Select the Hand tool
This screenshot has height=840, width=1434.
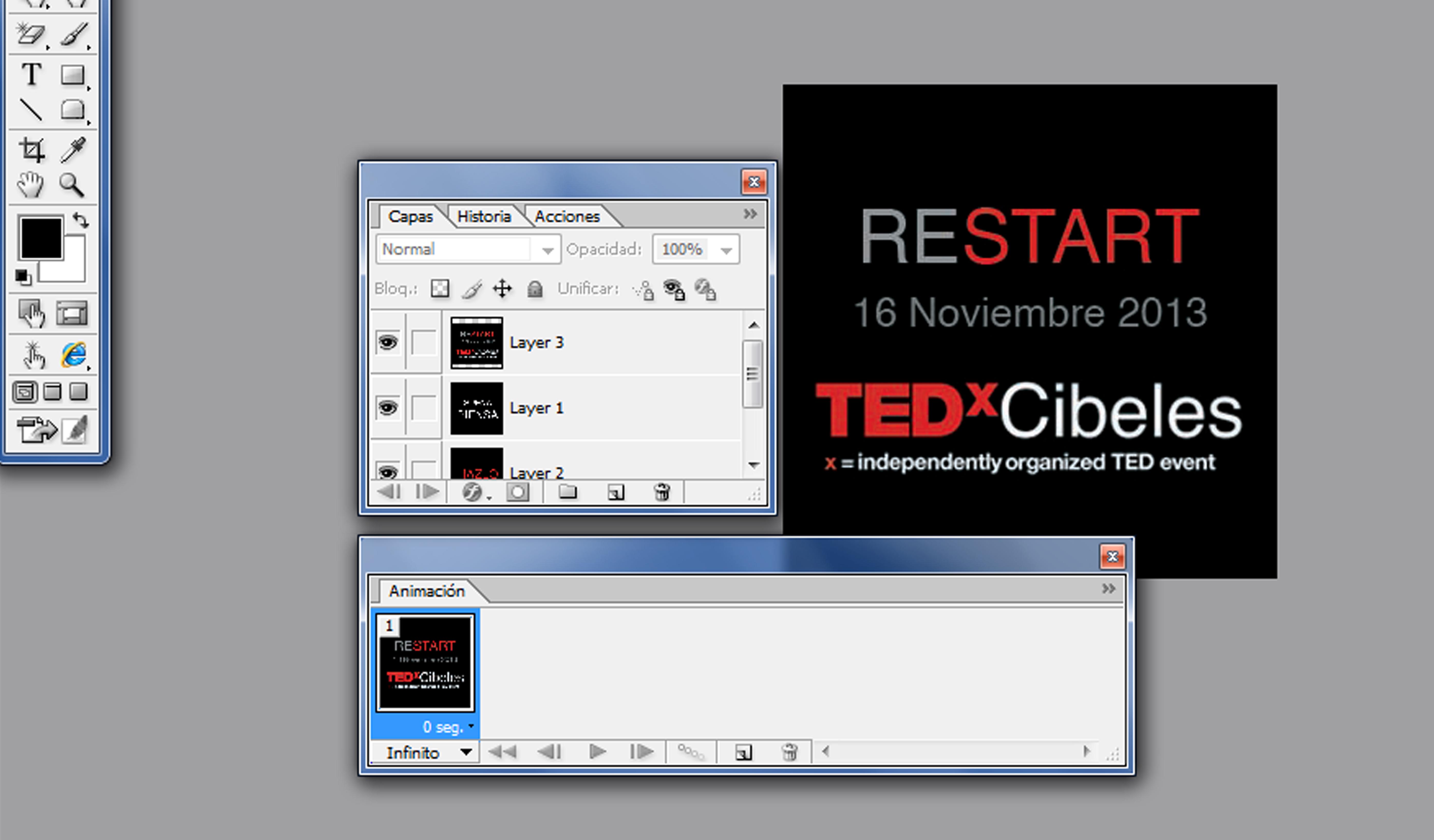click(x=30, y=185)
